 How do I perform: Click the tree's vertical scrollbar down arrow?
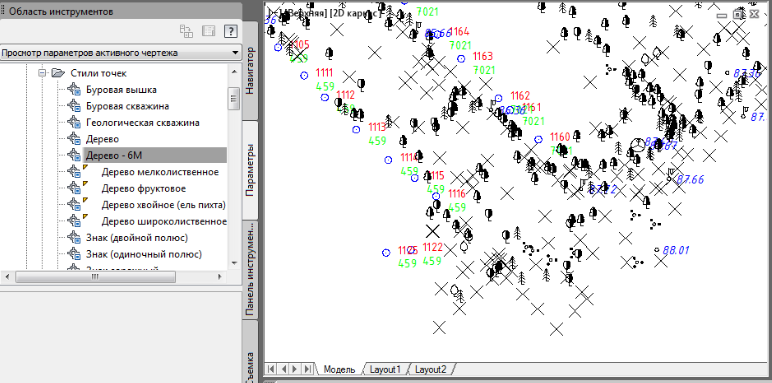coord(234,263)
